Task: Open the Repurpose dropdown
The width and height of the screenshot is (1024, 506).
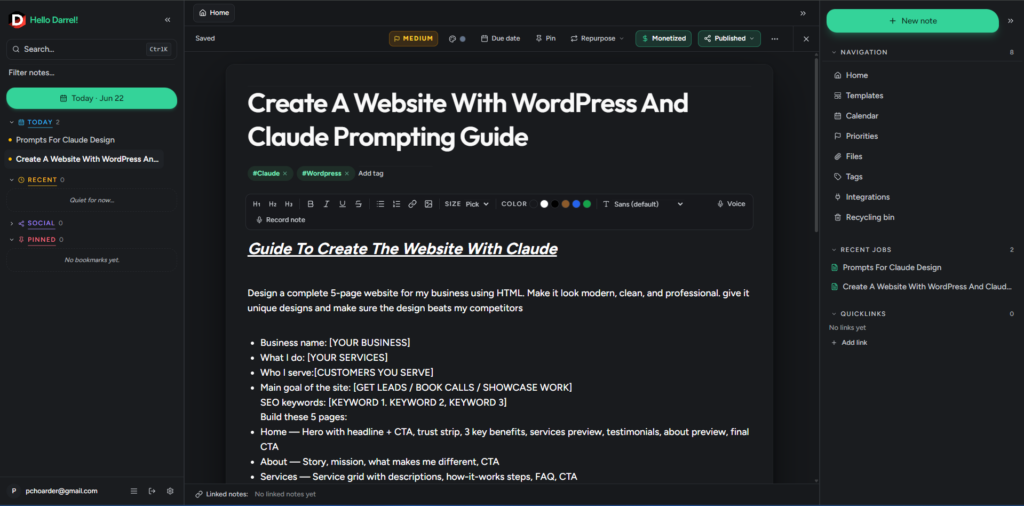Action: tap(597, 39)
